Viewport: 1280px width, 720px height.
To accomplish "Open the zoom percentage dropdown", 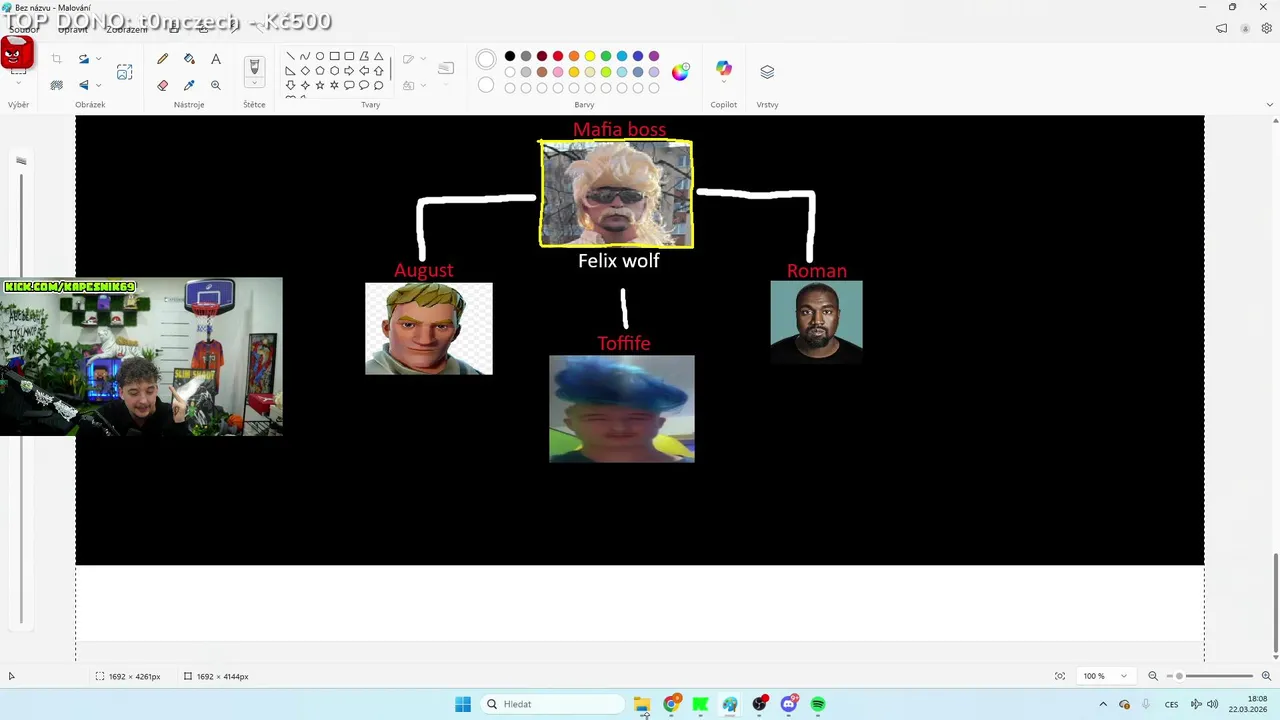I will click(x=1124, y=676).
